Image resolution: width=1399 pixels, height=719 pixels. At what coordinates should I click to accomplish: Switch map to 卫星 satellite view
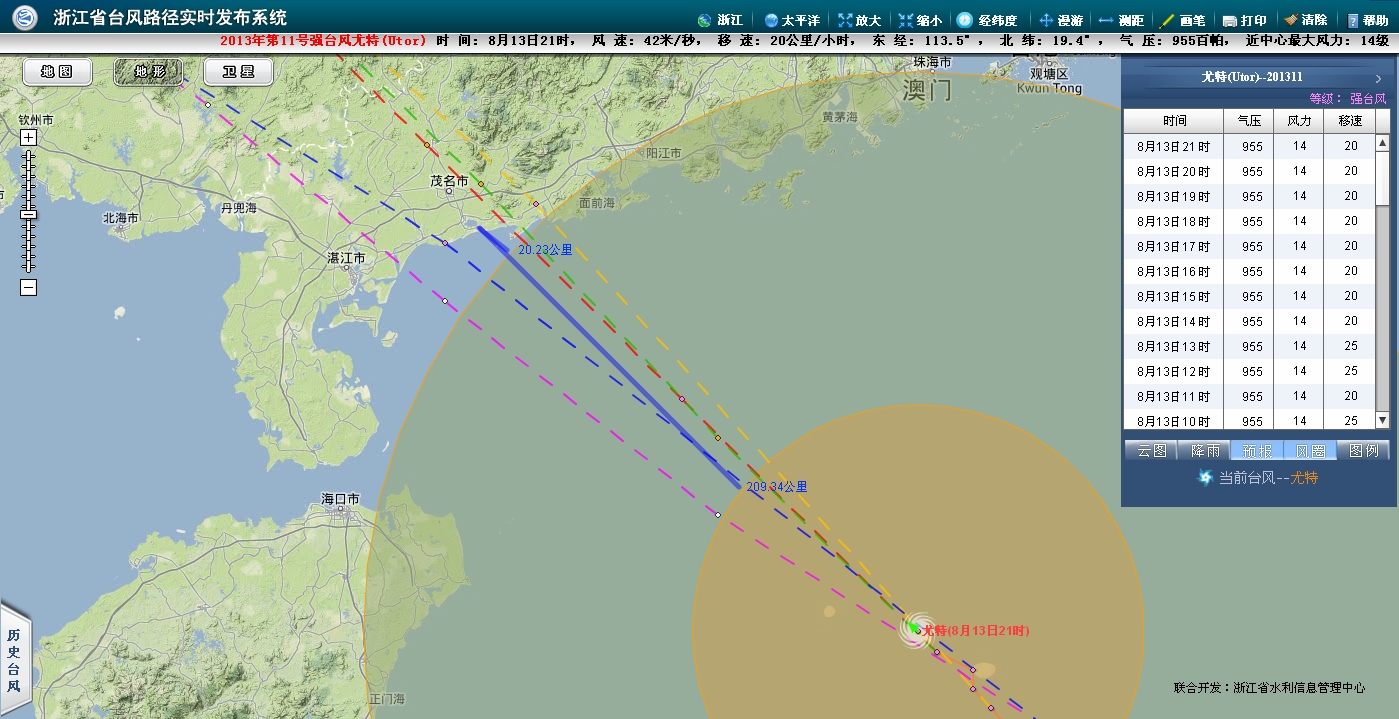pyautogui.click(x=238, y=72)
